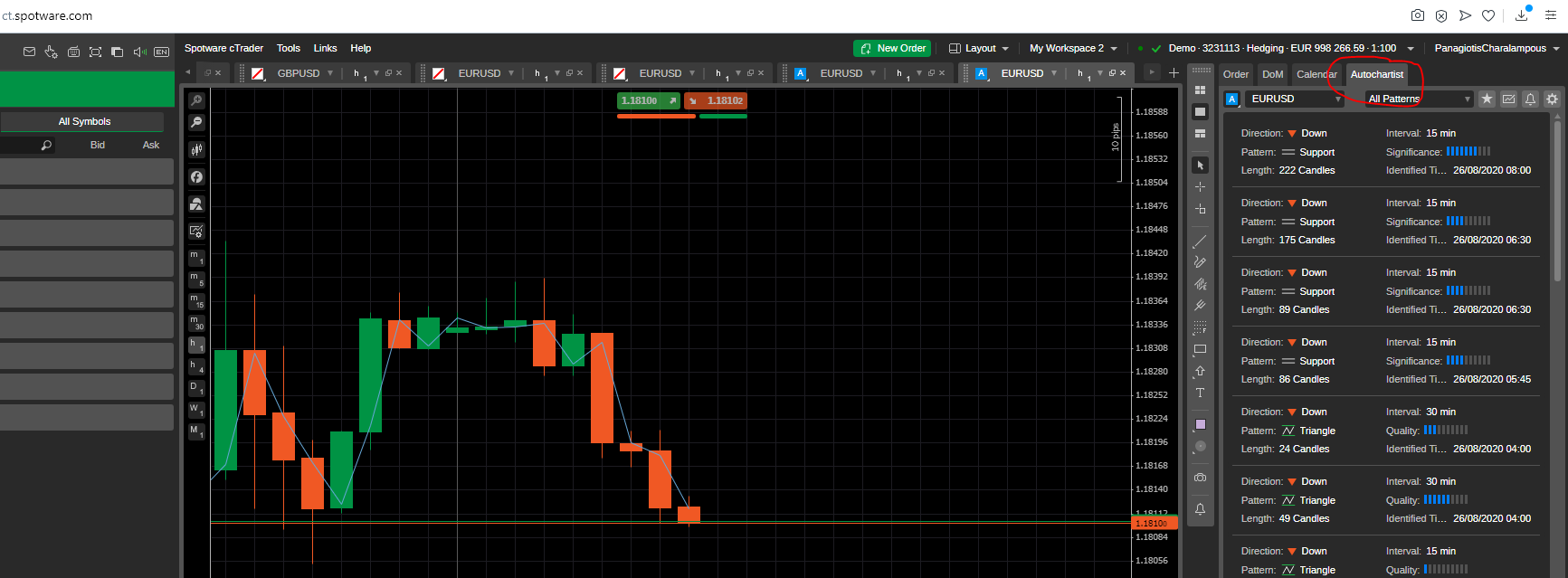Click the green 1.18100 sell price button
This screenshot has width=1568, height=578.
[648, 101]
